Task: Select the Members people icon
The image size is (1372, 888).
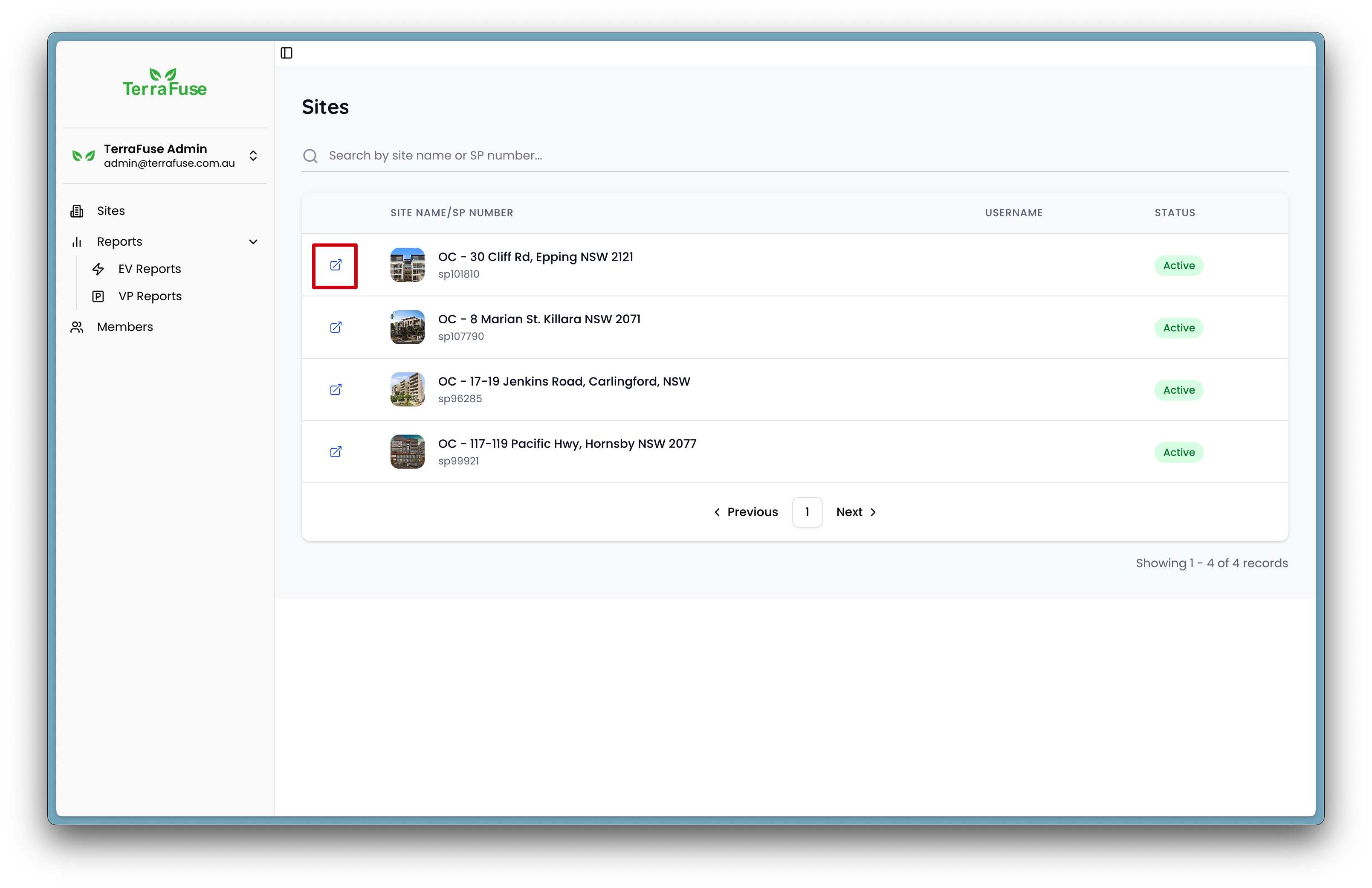Action: 77,327
